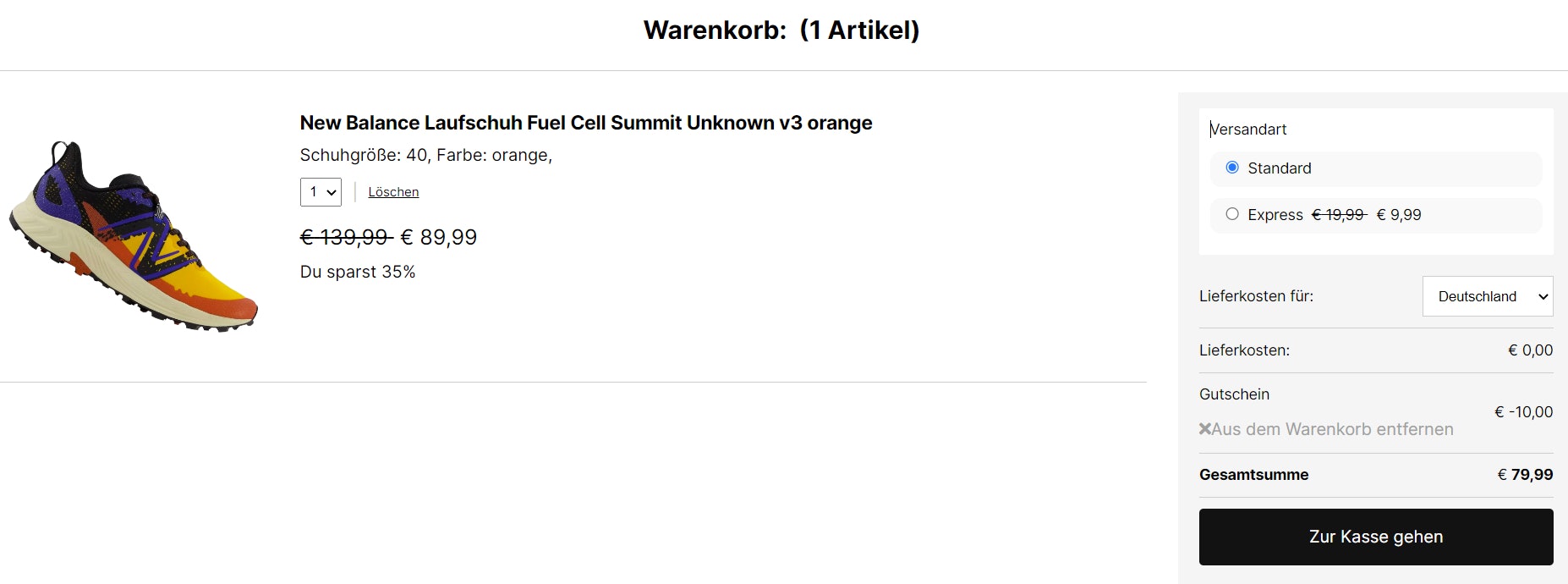Click the orange running shoe thumbnail
The height and width of the screenshot is (584, 1568).
point(134,236)
